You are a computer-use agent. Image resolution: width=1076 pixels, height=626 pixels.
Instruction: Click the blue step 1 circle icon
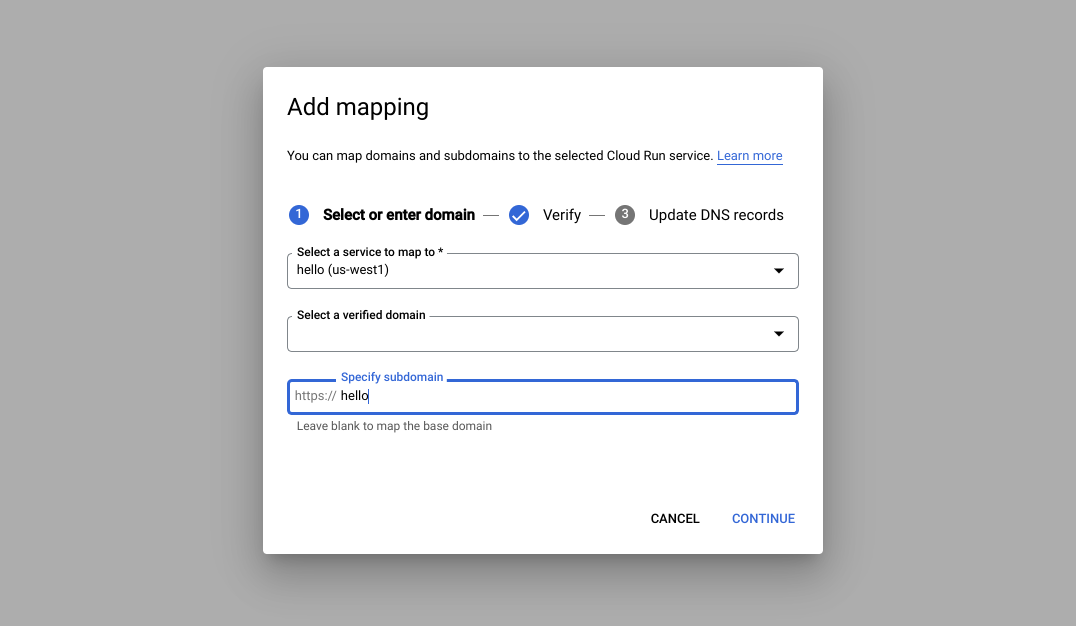click(x=298, y=214)
